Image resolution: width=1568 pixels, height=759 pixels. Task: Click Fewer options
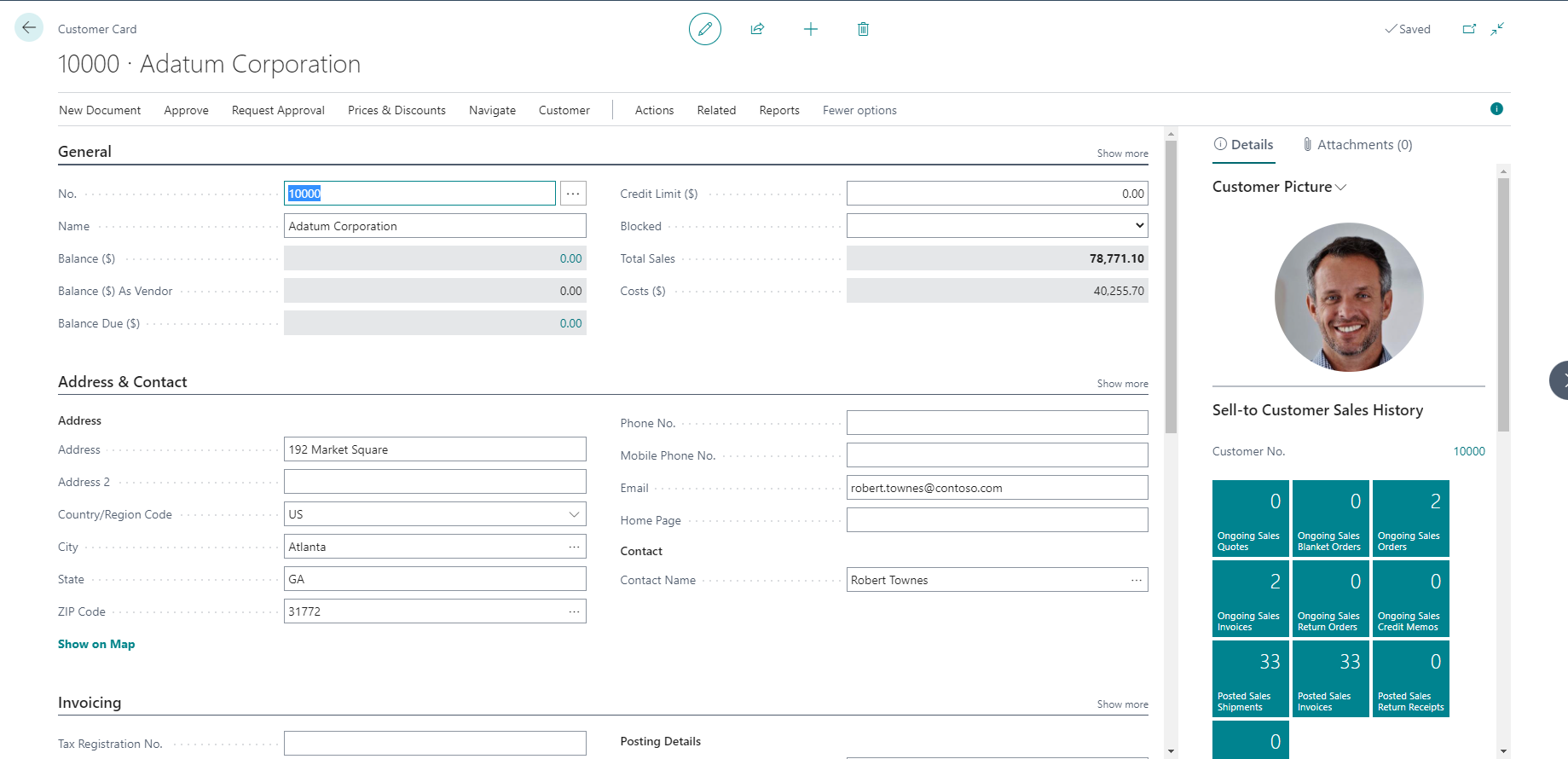pyautogui.click(x=859, y=110)
